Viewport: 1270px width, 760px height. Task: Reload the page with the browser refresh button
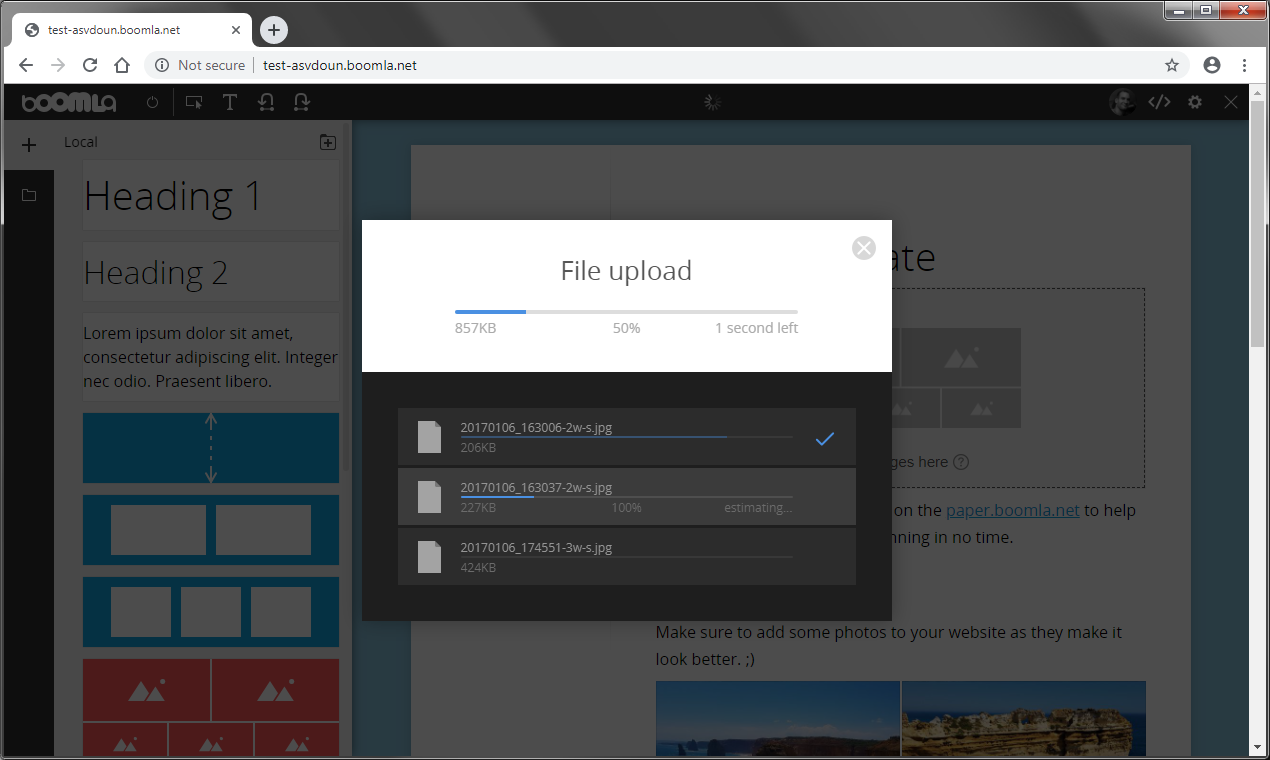pos(90,65)
